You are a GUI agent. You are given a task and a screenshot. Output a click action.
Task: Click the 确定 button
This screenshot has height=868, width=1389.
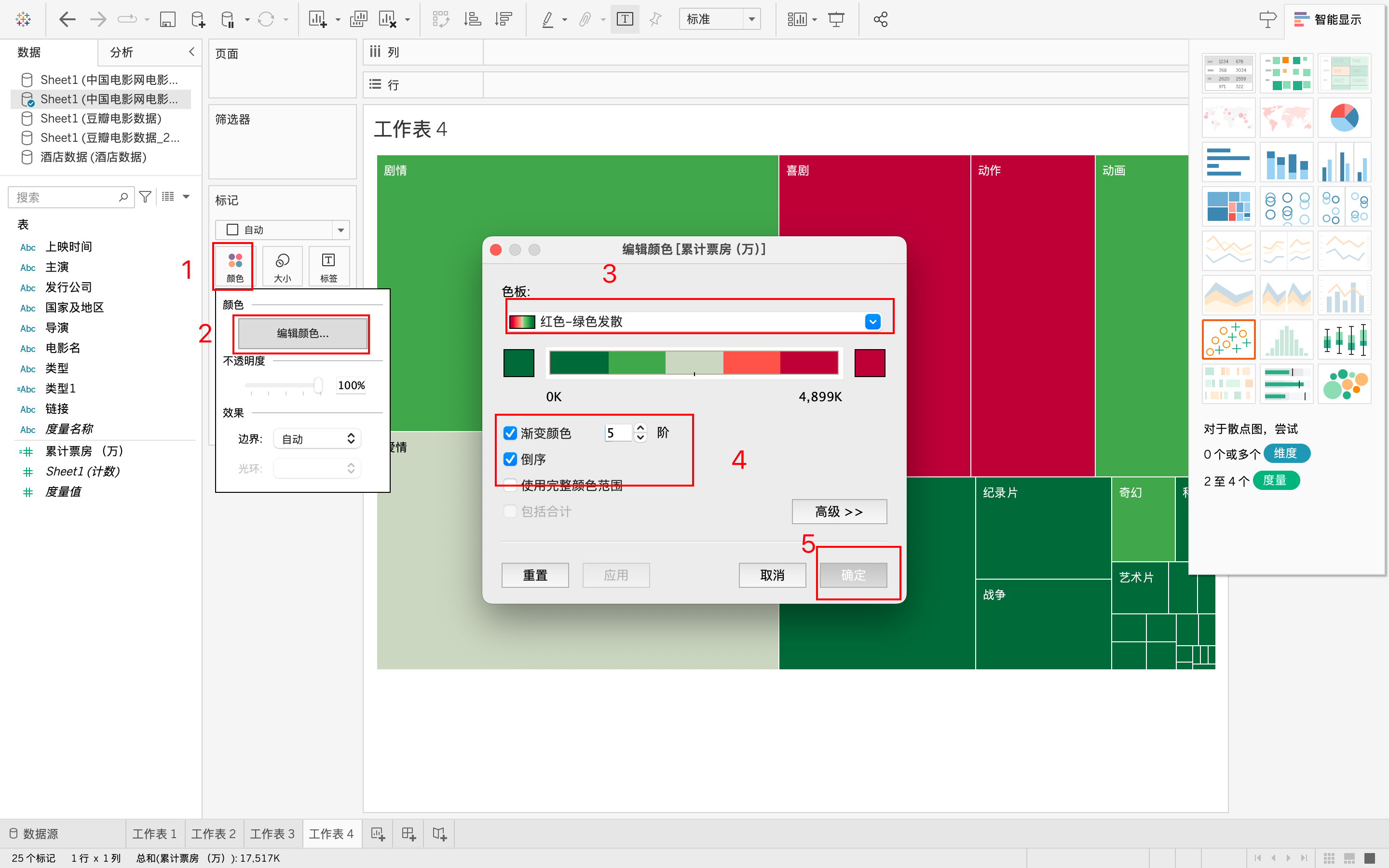(853, 575)
